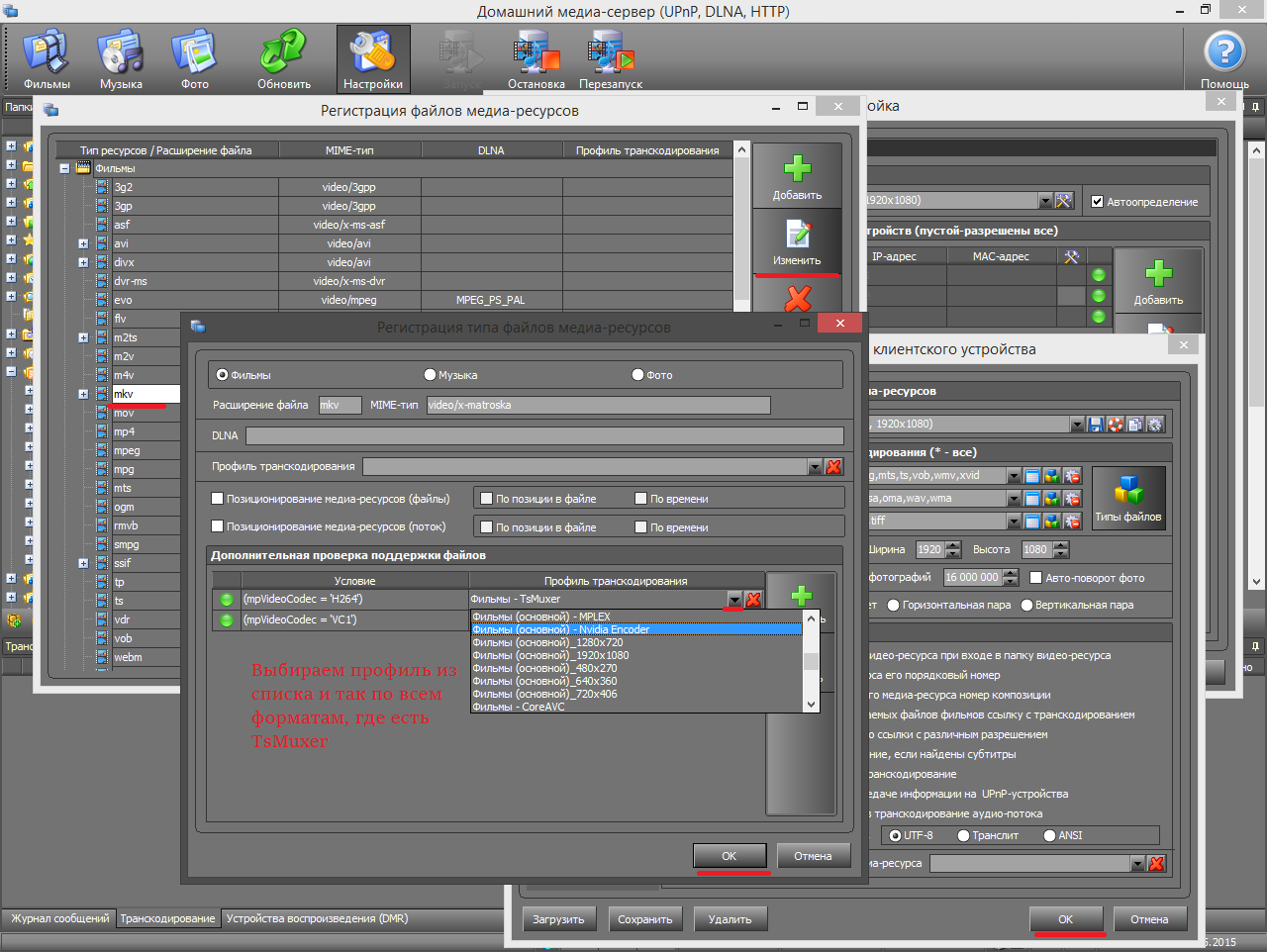Open the Фильмы toolbar section
The width and height of the screenshot is (1267, 952).
[47, 59]
